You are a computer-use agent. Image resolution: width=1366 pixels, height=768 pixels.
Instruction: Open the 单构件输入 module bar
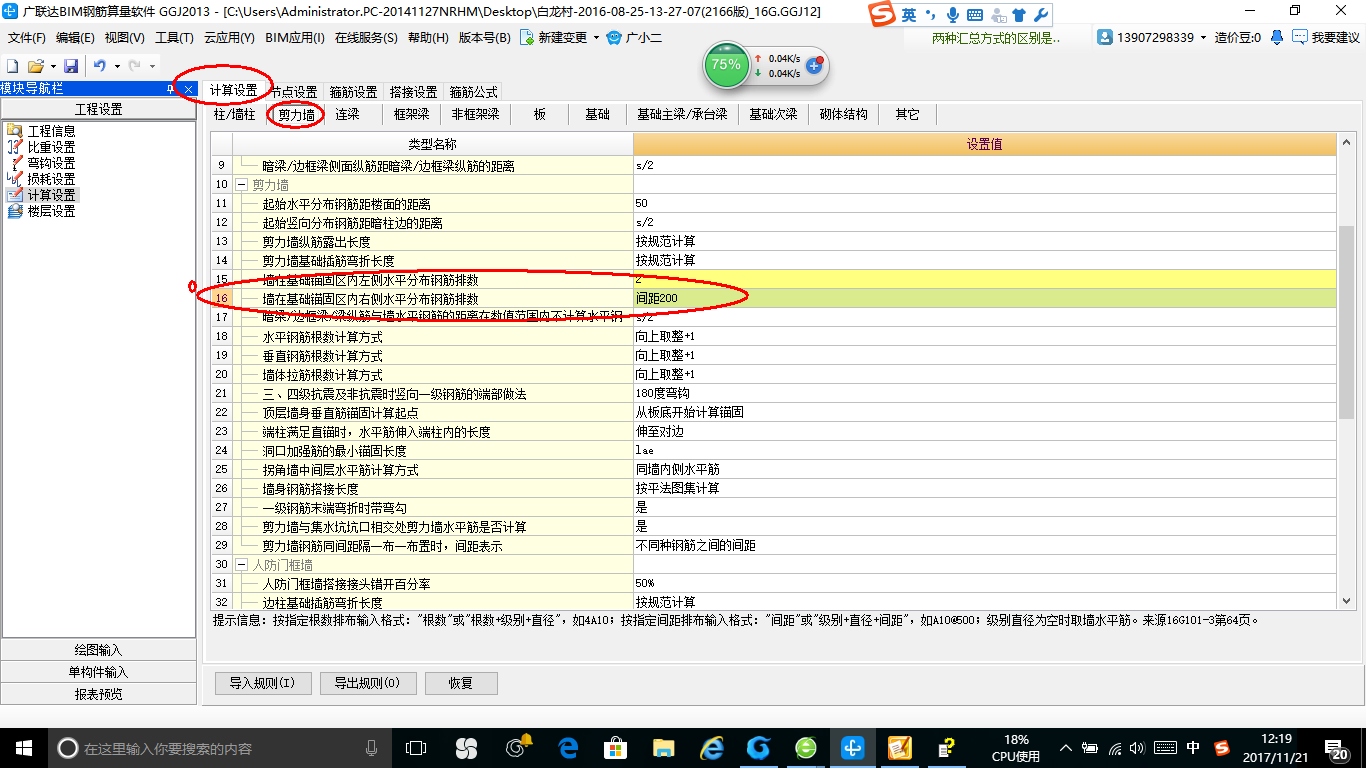point(98,672)
